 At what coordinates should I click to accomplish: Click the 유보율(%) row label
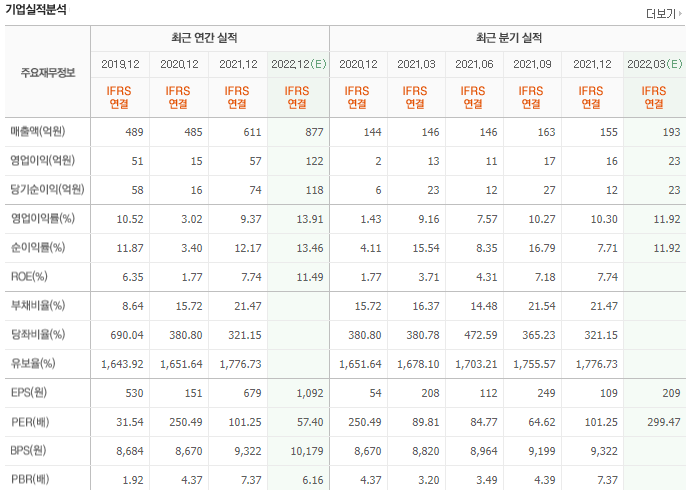pyautogui.click(x=33, y=364)
